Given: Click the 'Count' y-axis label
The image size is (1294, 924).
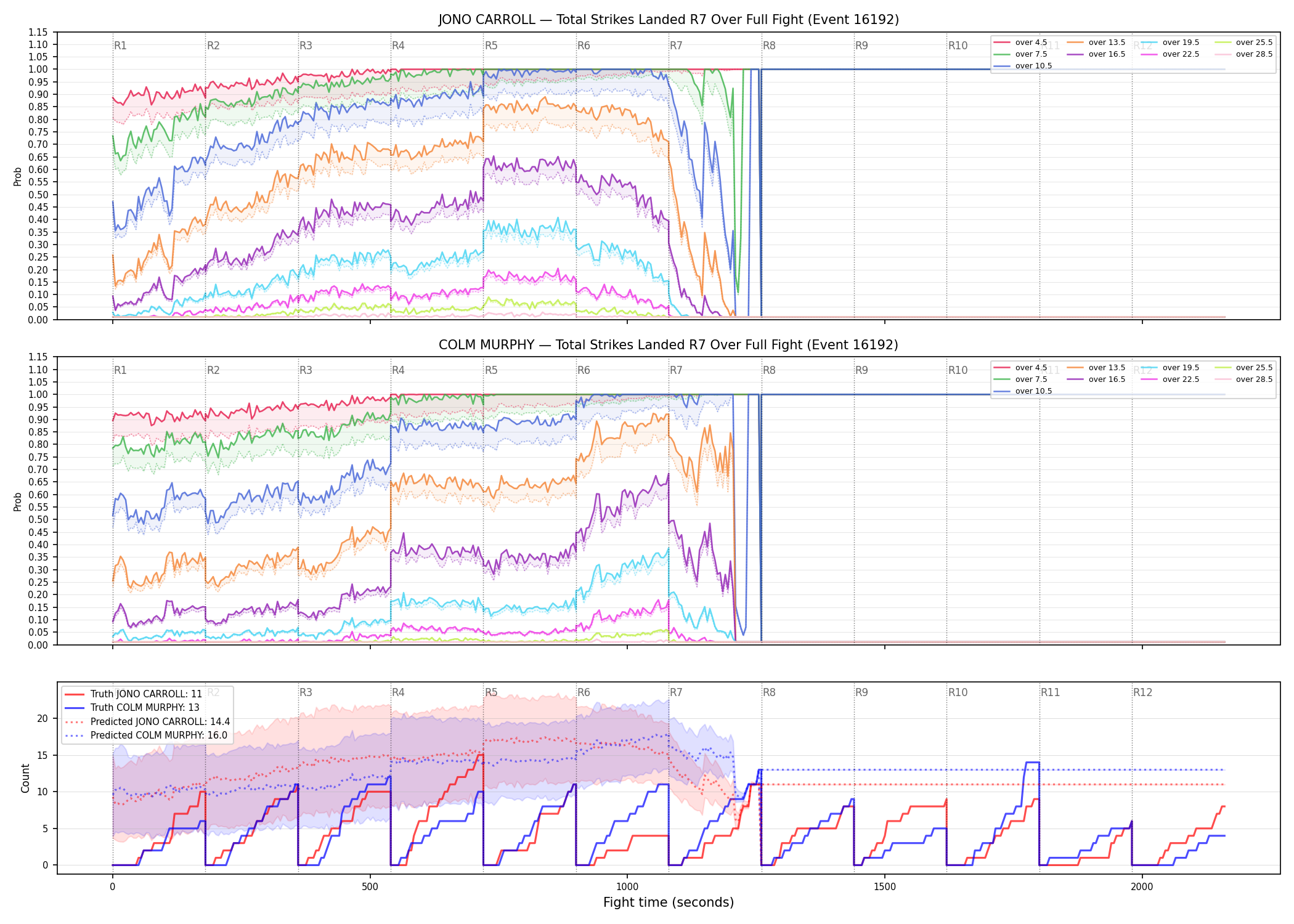Looking at the screenshot, I should pos(25,778).
